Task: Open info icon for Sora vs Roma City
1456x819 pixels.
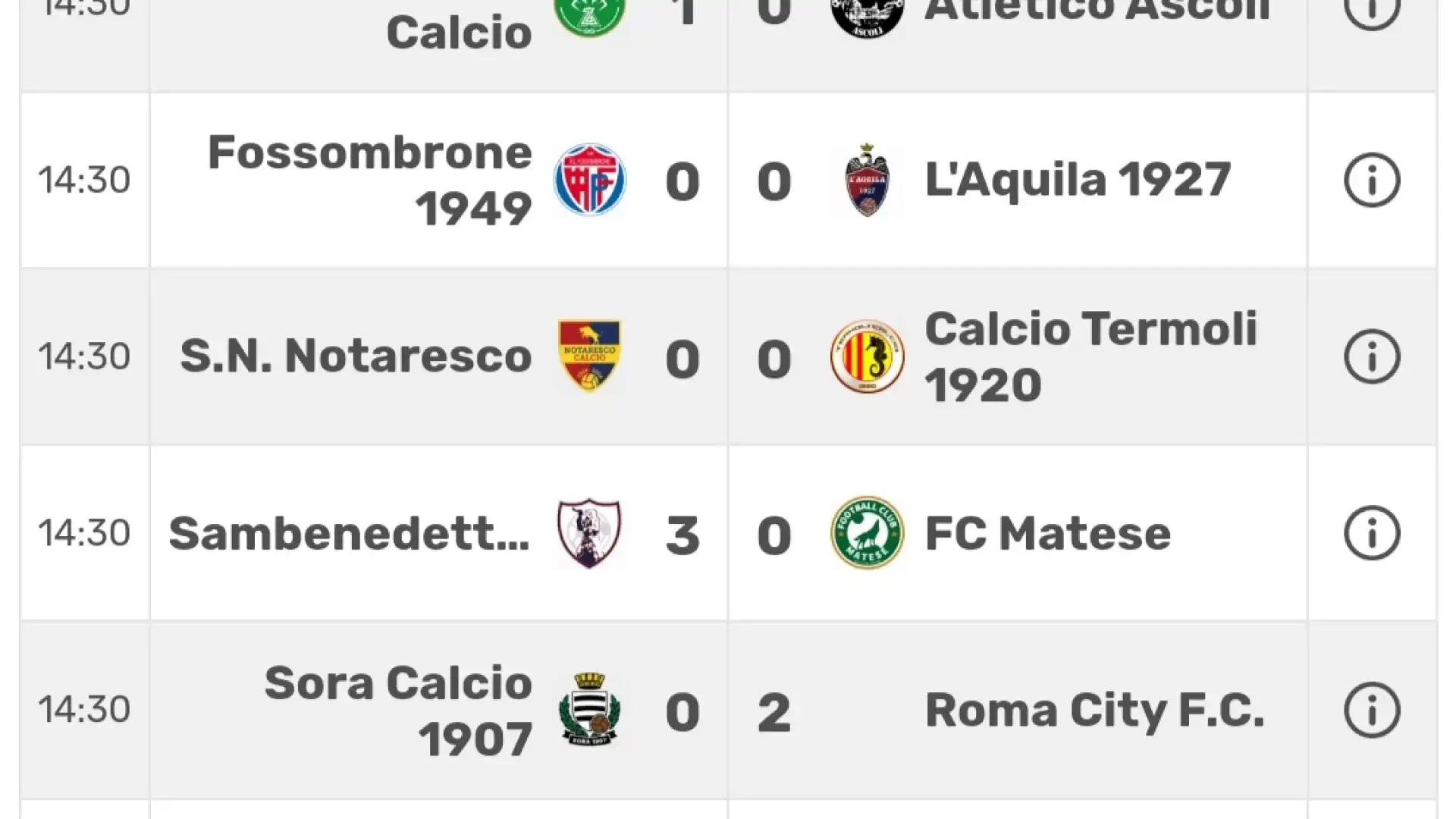Action: 1372,710
